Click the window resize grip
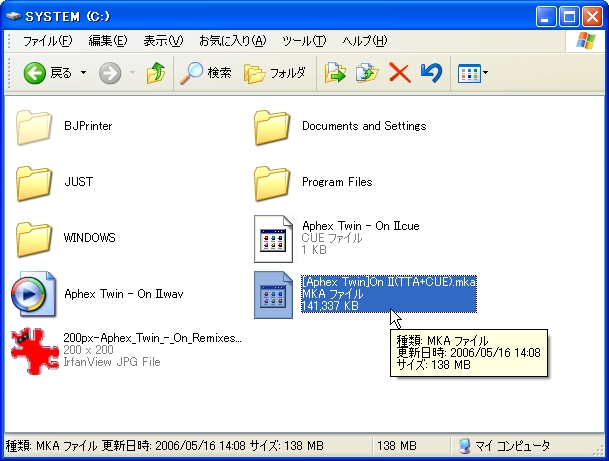This screenshot has width=609, height=461. coord(600,451)
